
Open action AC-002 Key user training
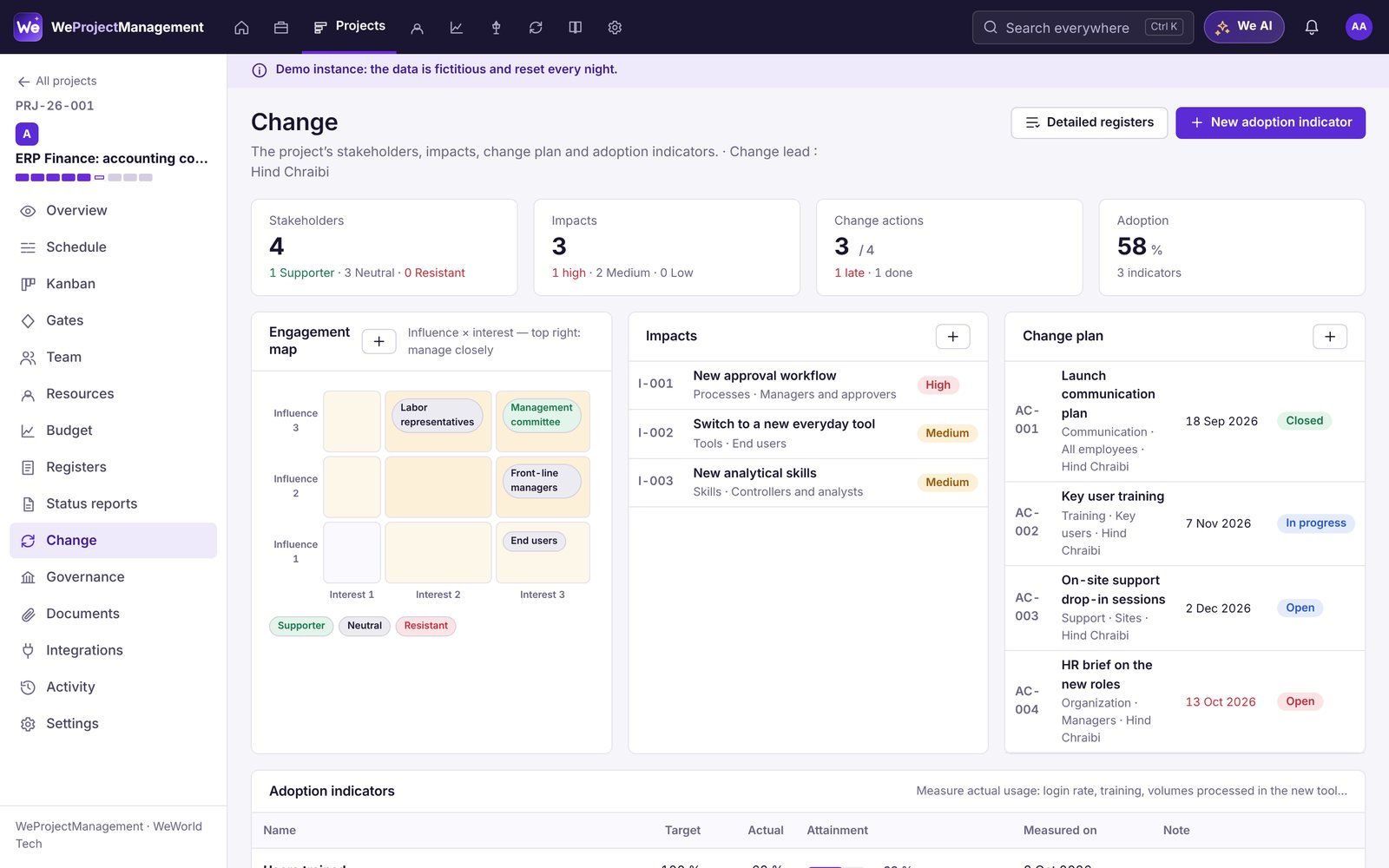coord(1184,523)
